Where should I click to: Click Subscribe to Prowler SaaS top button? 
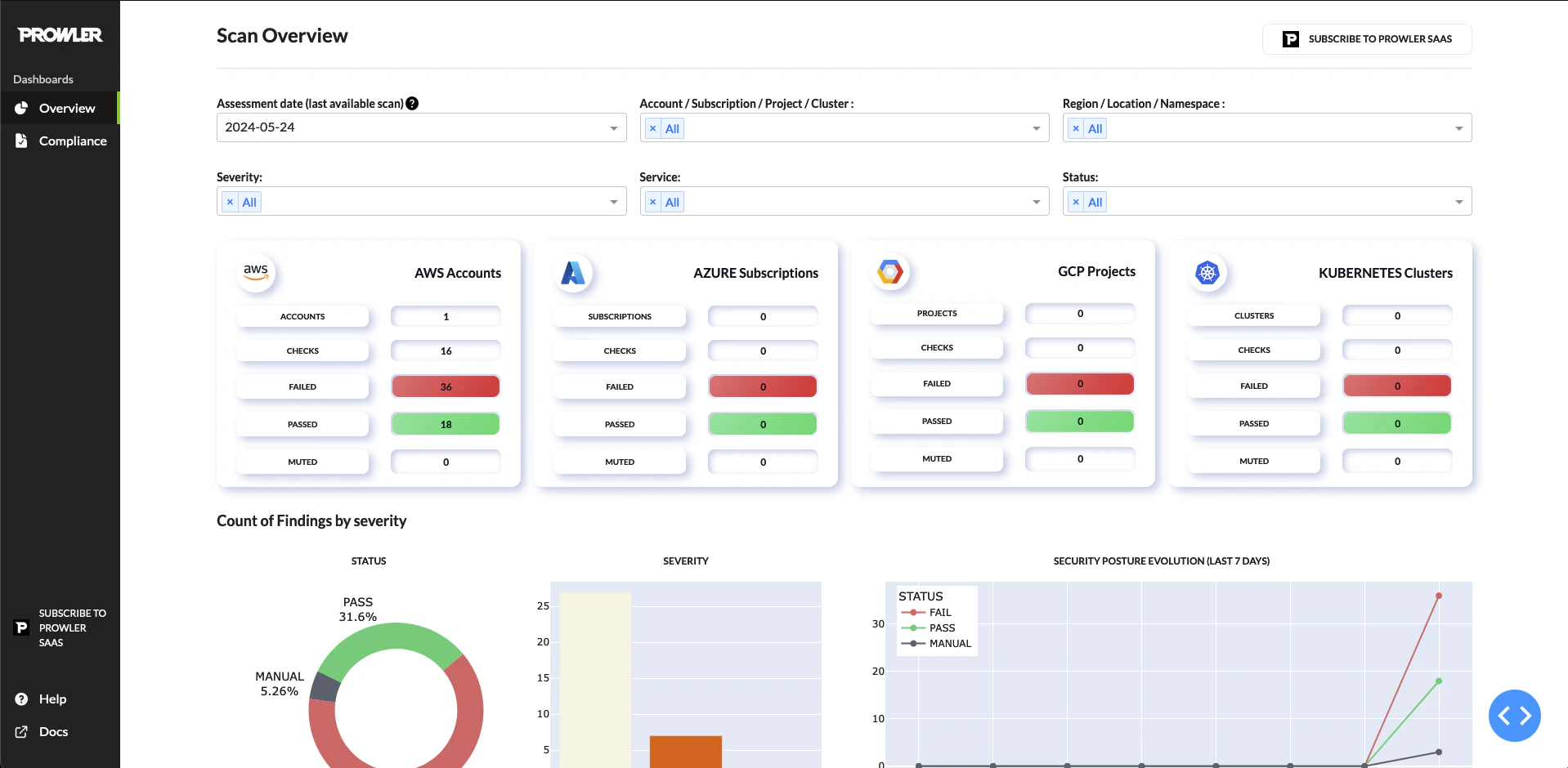(x=1367, y=39)
